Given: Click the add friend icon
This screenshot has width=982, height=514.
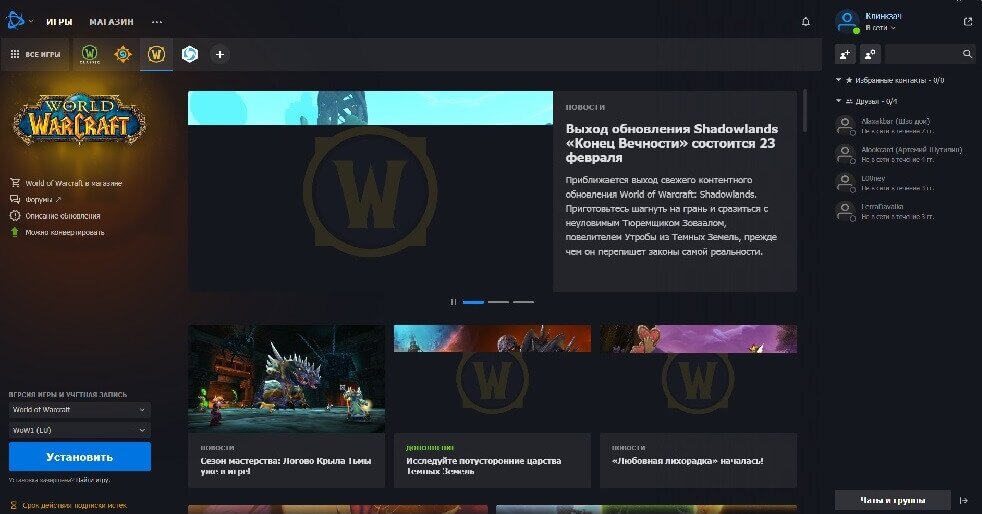Looking at the screenshot, I should [x=845, y=54].
